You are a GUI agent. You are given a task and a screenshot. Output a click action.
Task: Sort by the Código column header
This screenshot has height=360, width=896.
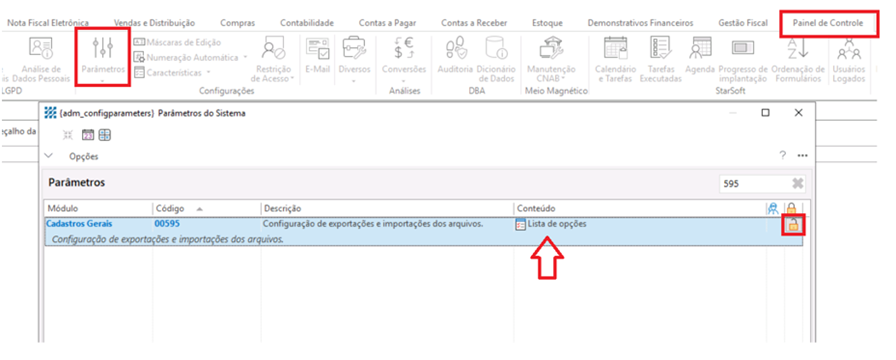[x=206, y=209]
